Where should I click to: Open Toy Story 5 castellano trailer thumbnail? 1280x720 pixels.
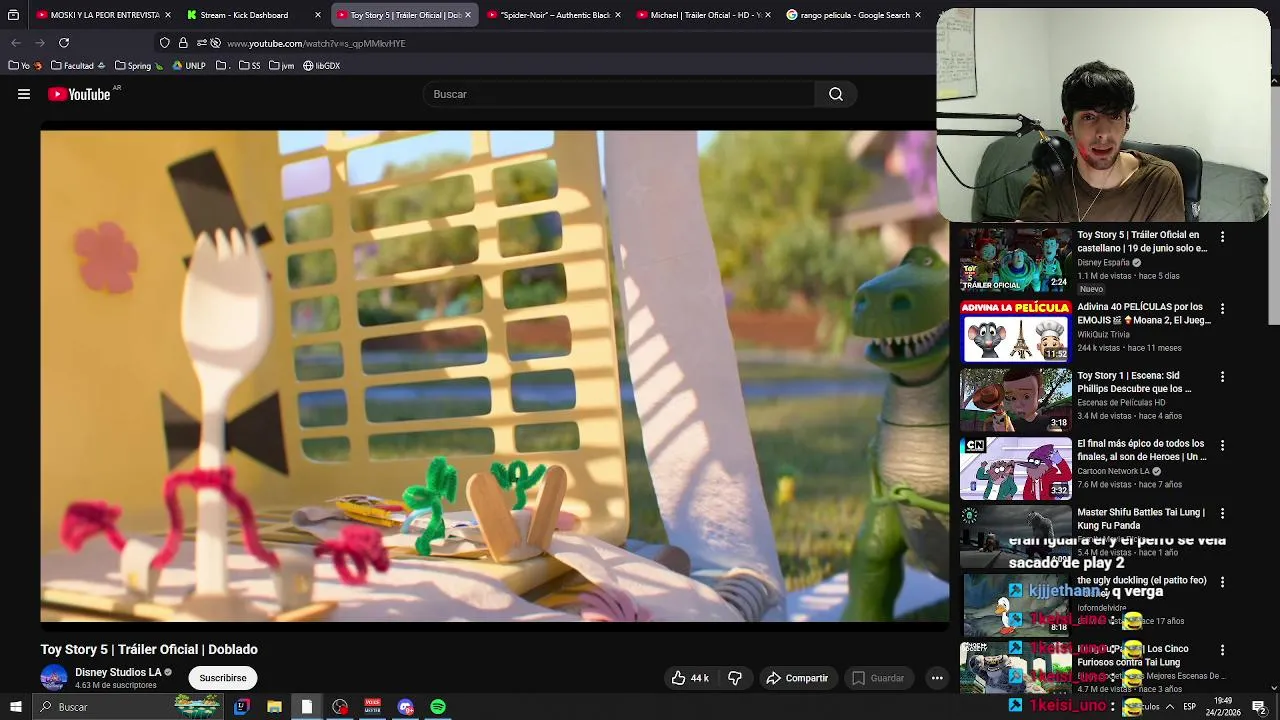click(x=1015, y=261)
